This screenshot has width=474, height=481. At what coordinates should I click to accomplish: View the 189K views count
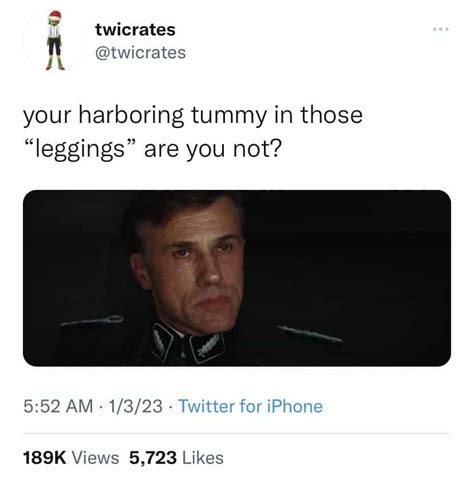click(x=44, y=457)
